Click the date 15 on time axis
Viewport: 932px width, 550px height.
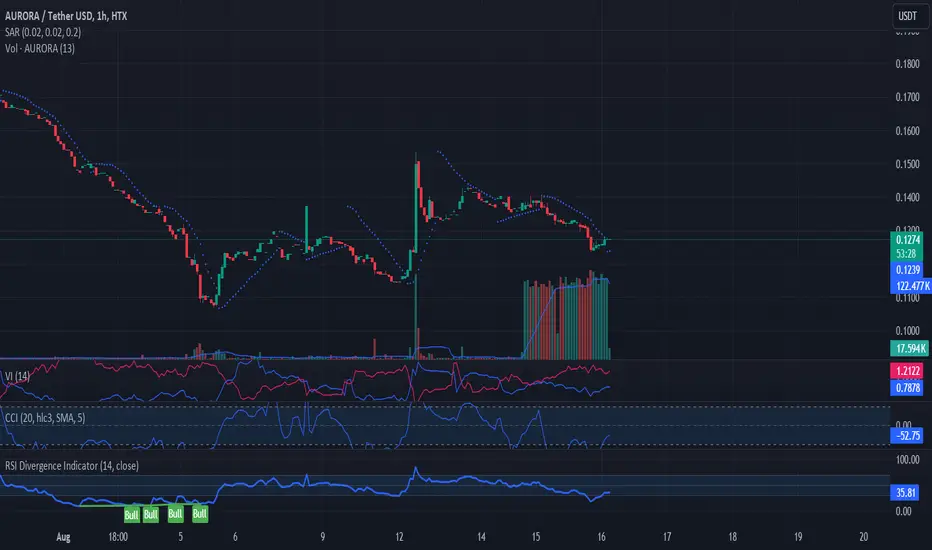(536, 537)
